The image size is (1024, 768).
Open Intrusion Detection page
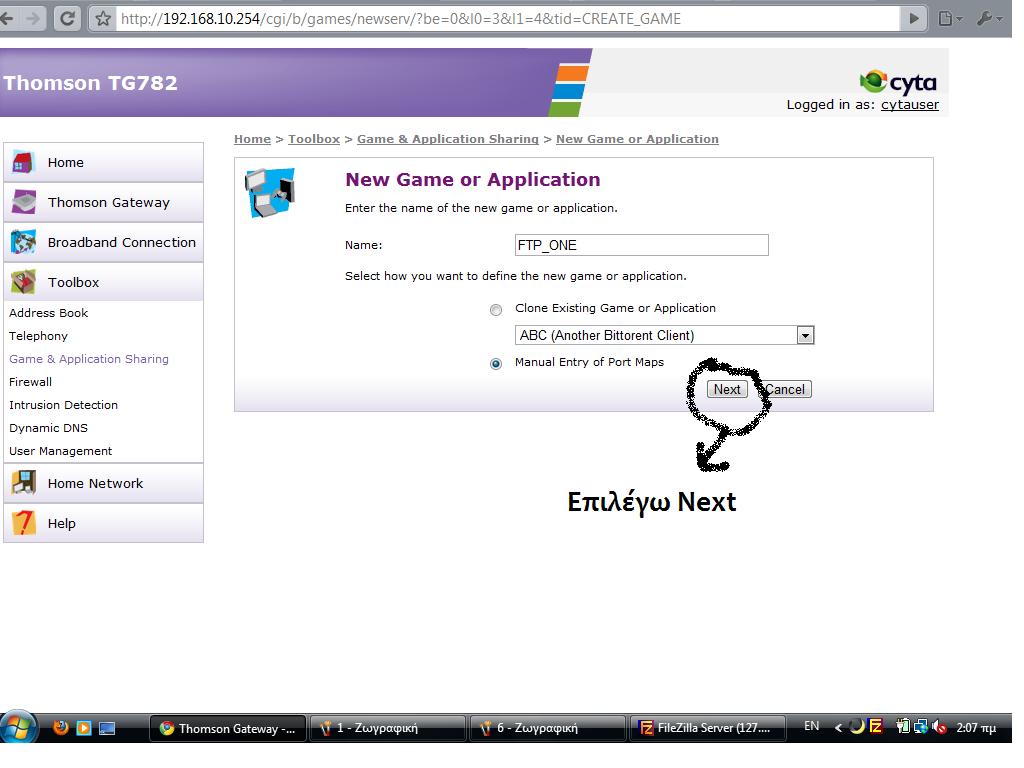[x=63, y=405]
